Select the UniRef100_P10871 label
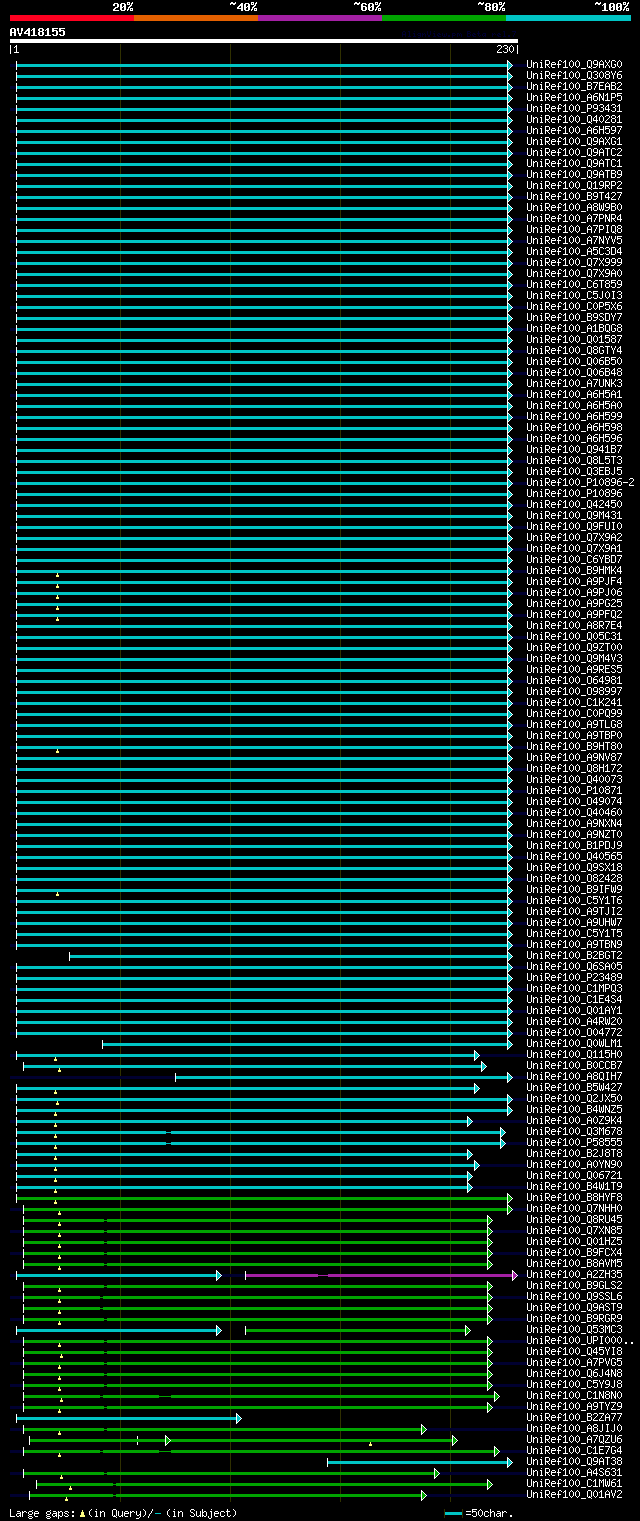This screenshot has width=640, height=1521. tap(574, 791)
